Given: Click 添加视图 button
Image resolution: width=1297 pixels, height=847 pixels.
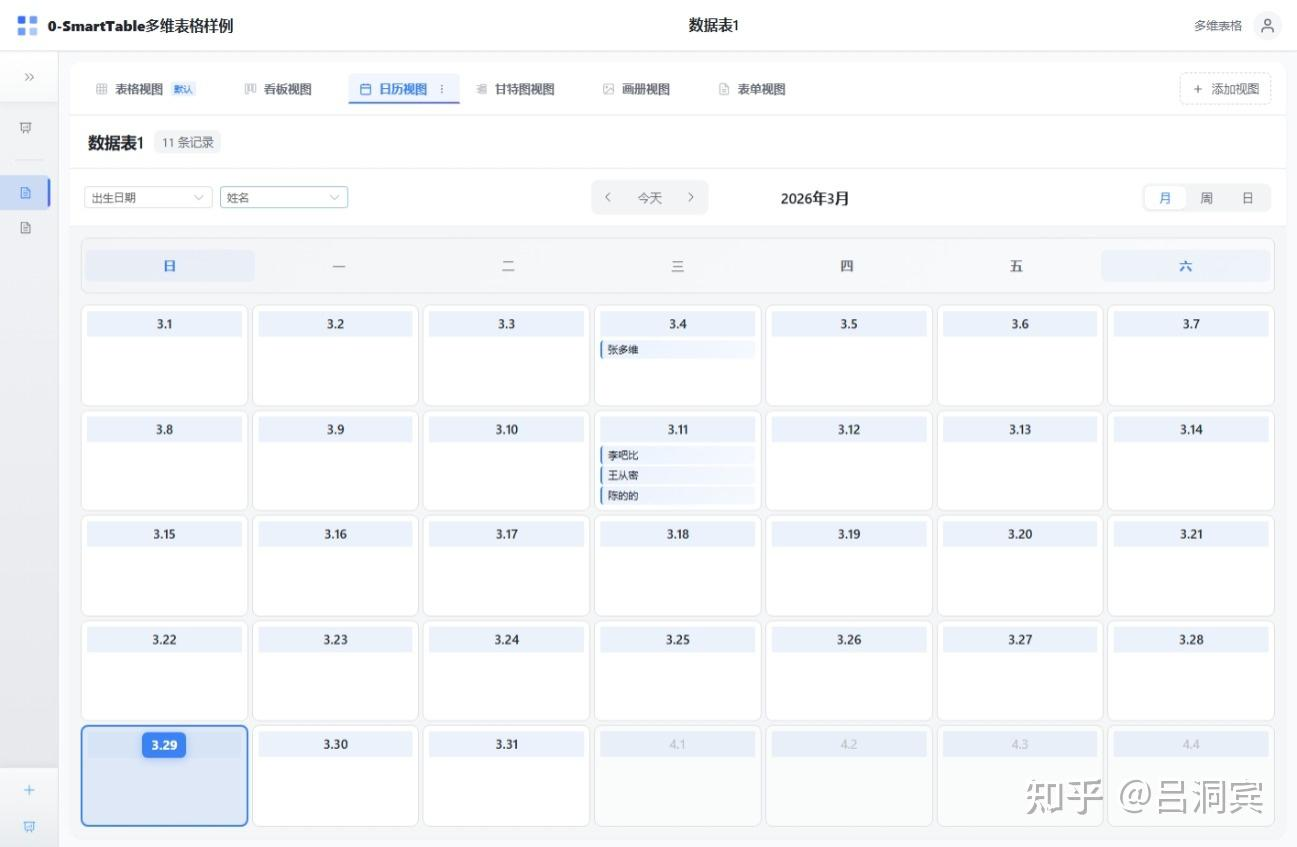Looking at the screenshot, I should point(1226,89).
